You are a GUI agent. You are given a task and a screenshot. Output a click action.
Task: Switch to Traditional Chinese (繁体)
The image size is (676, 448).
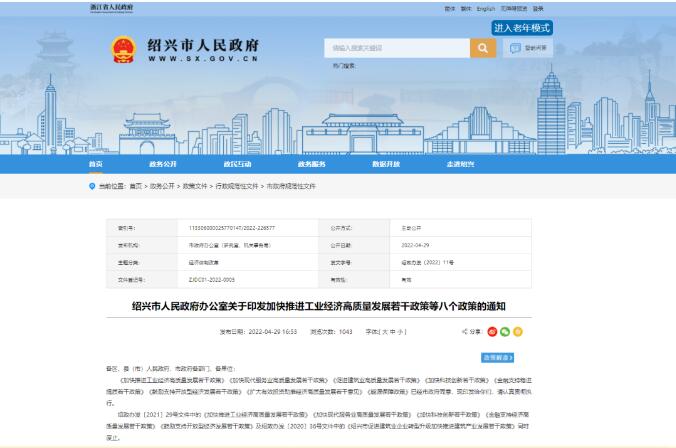(x=465, y=8)
